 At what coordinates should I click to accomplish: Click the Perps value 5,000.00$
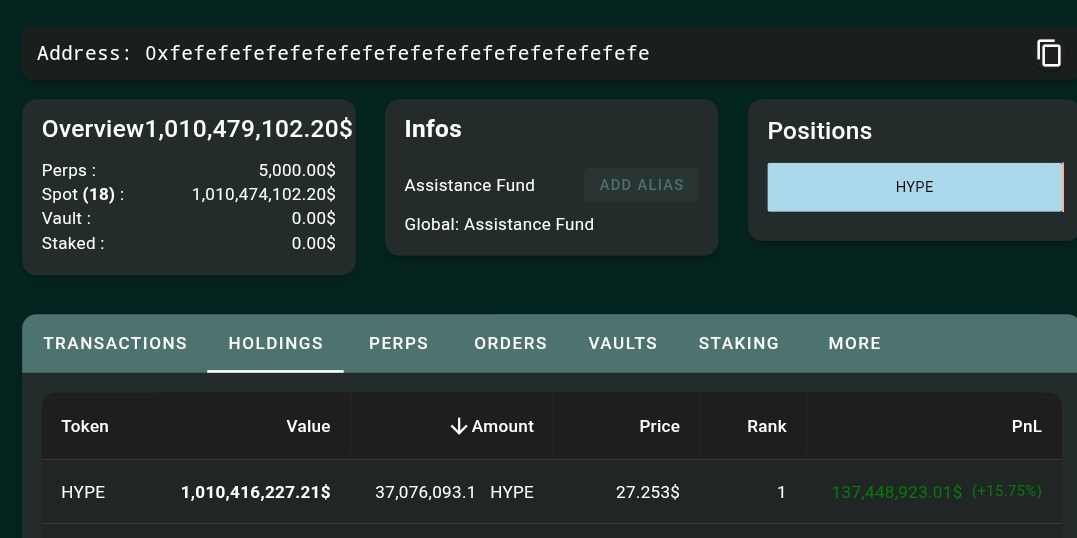297,170
